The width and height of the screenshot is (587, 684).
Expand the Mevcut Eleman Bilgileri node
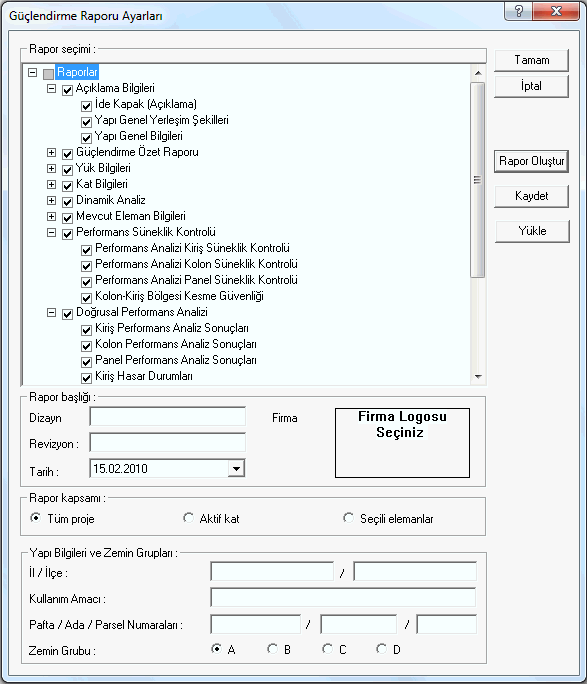(x=51, y=216)
